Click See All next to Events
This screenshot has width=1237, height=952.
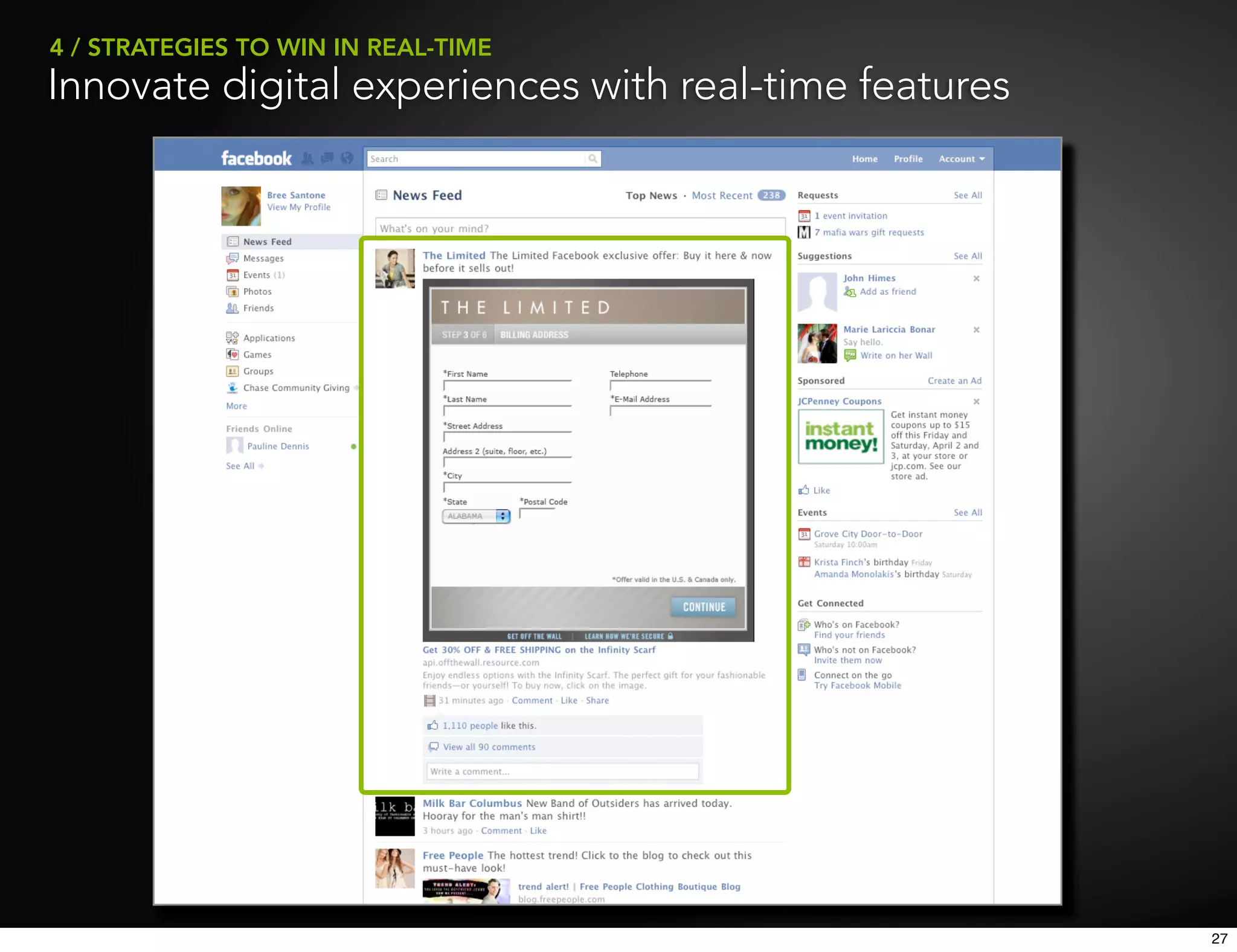pyautogui.click(x=968, y=513)
